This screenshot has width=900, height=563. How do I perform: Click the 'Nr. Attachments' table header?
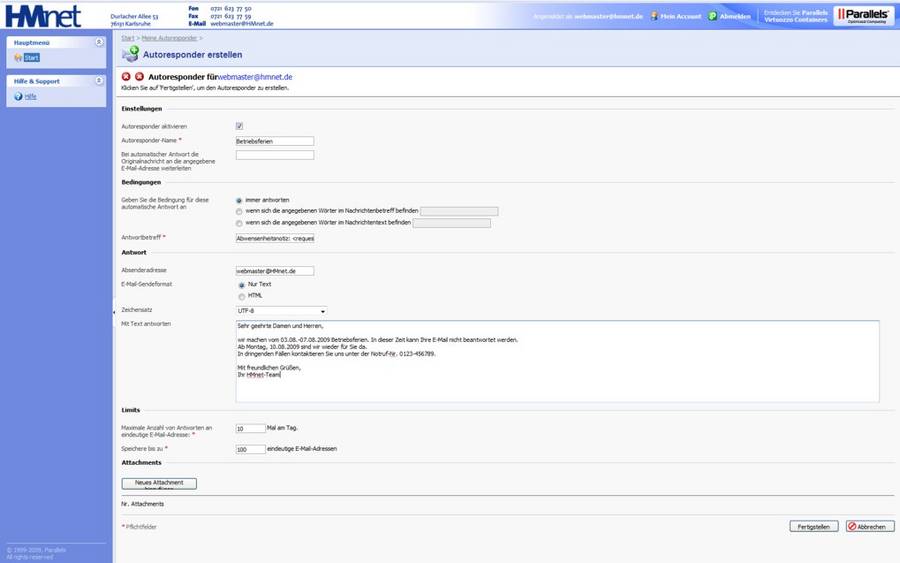click(x=142, y=504)
